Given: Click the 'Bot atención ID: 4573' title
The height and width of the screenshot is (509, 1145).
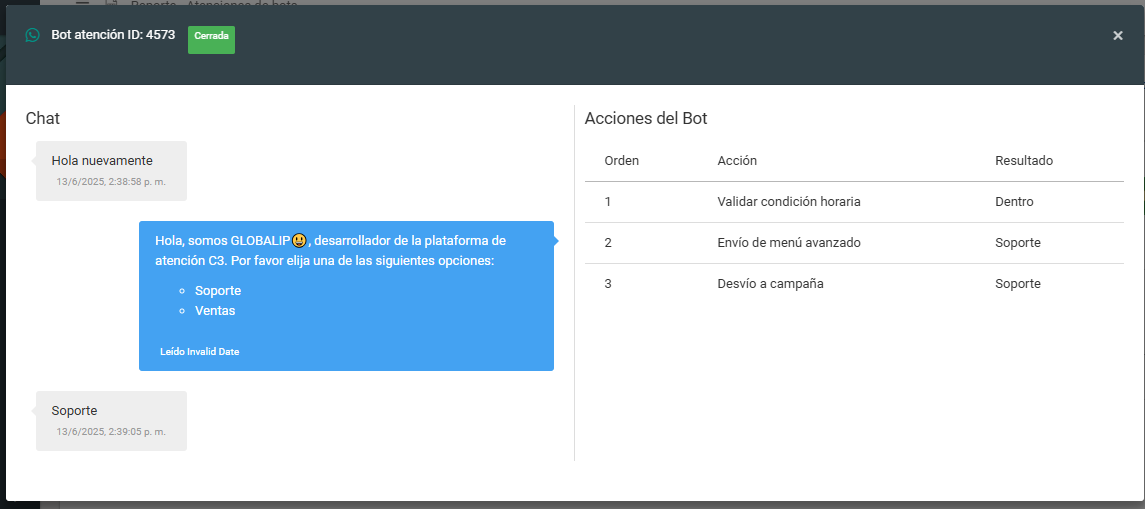Looking at the screenshot, I should 113,35.
